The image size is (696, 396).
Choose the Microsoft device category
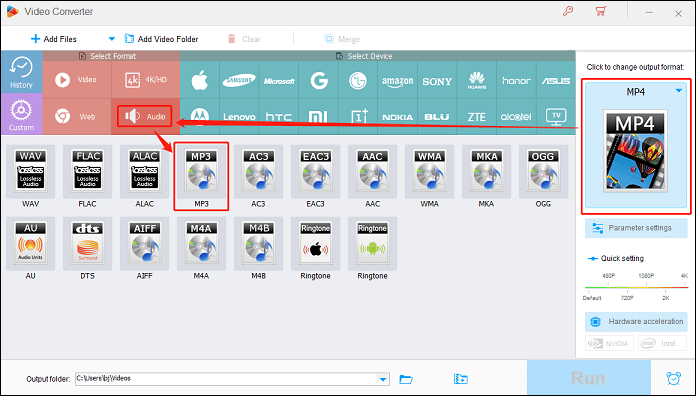pos(279,80)
